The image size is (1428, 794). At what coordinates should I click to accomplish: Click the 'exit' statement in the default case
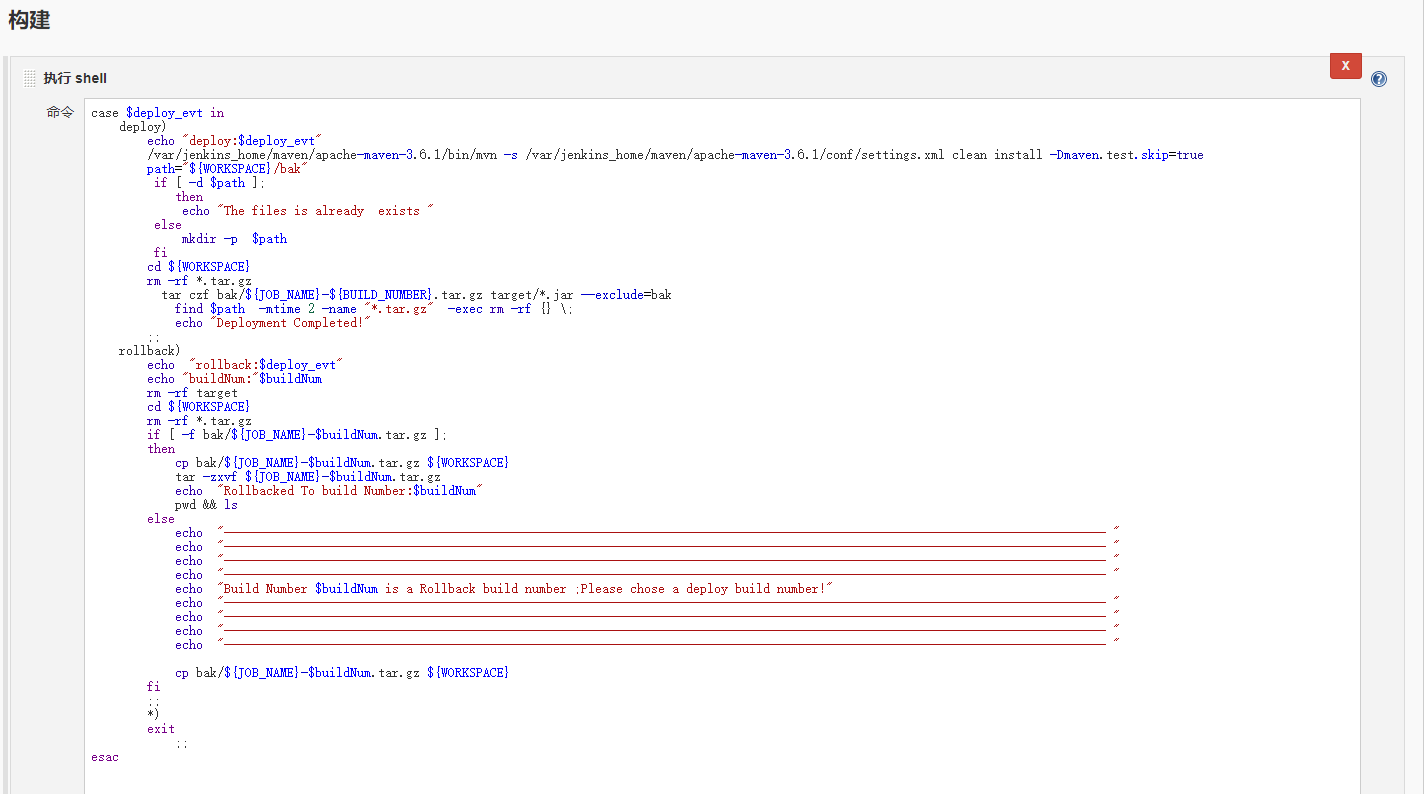point(160,728)
